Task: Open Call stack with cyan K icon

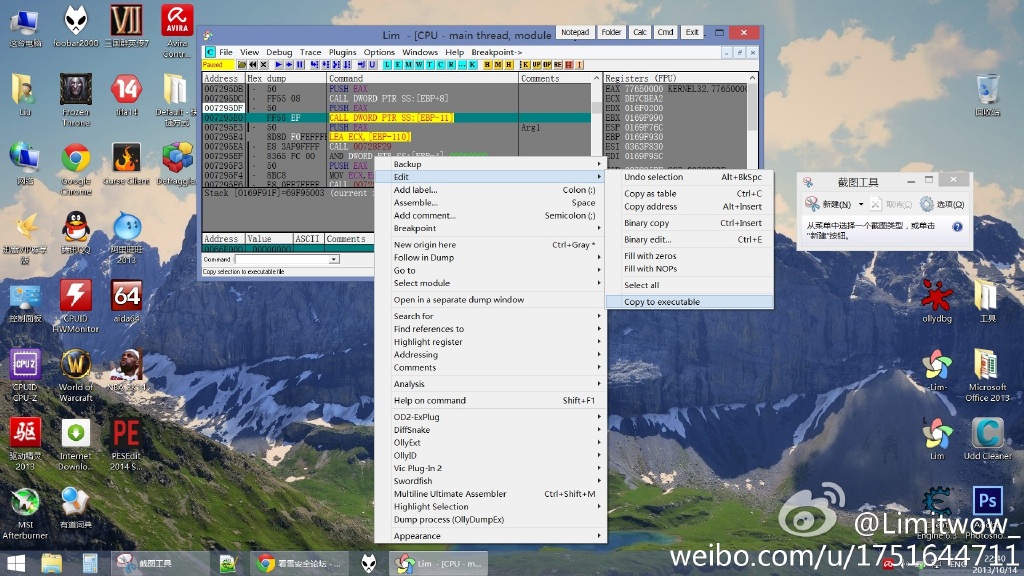Action: pyautogui.click(x=472, y=65)
